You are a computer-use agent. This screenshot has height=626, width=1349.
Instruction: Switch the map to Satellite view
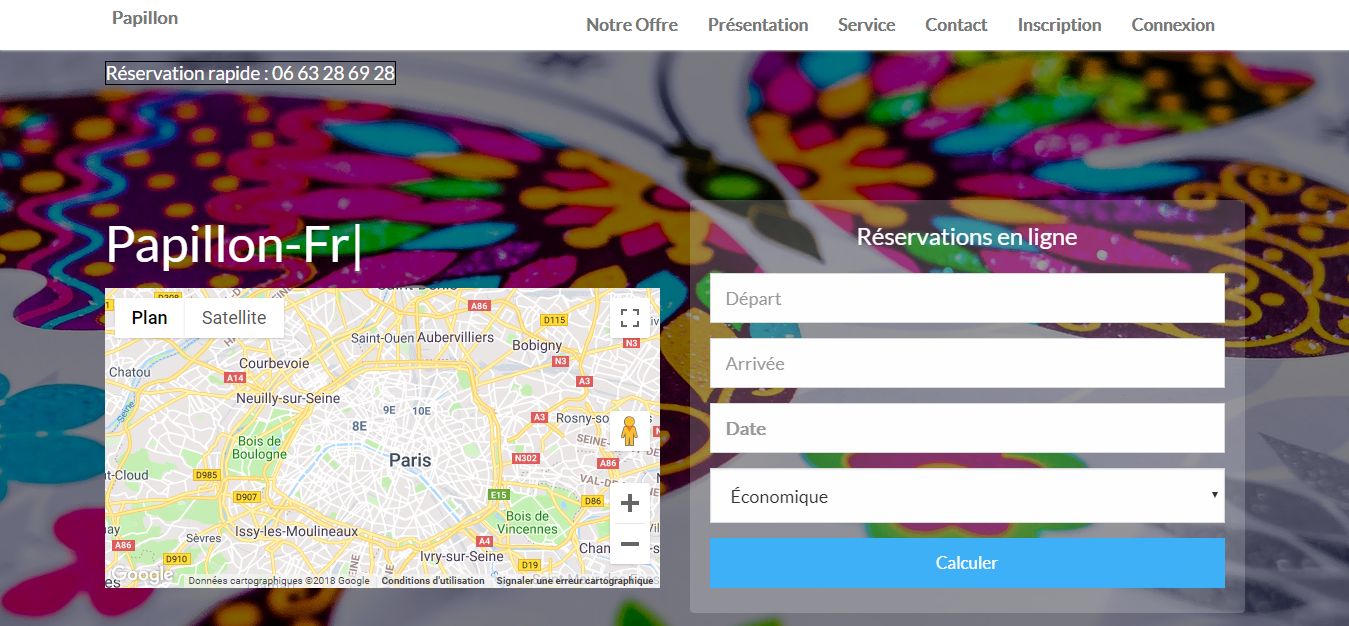[x=234, y=318]
